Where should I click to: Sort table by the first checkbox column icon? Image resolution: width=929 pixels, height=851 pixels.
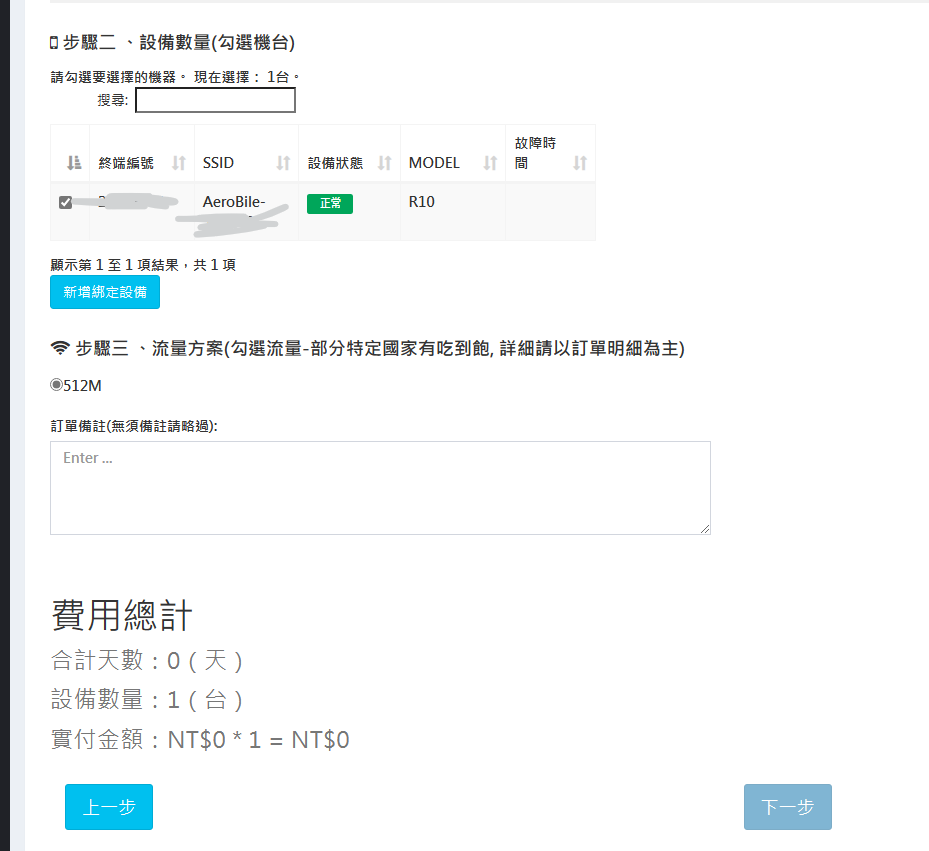73,162
